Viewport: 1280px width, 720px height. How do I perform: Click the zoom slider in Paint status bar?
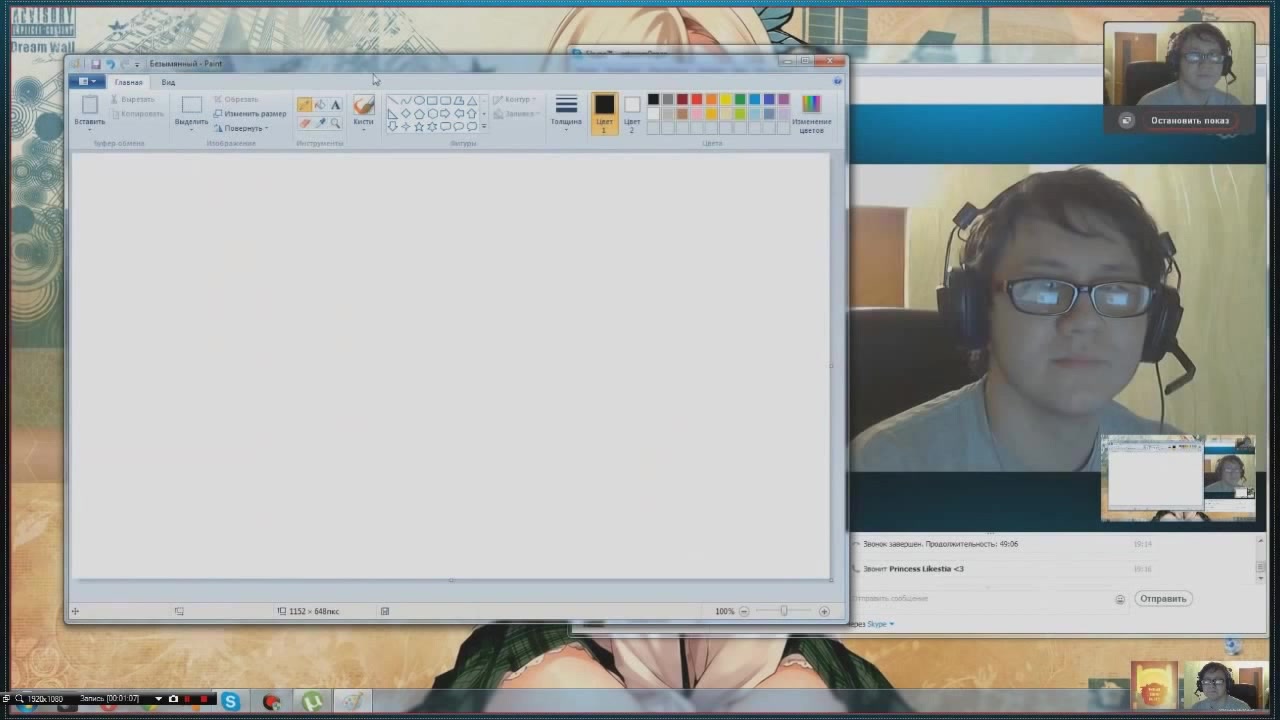[x=784, y=611]
